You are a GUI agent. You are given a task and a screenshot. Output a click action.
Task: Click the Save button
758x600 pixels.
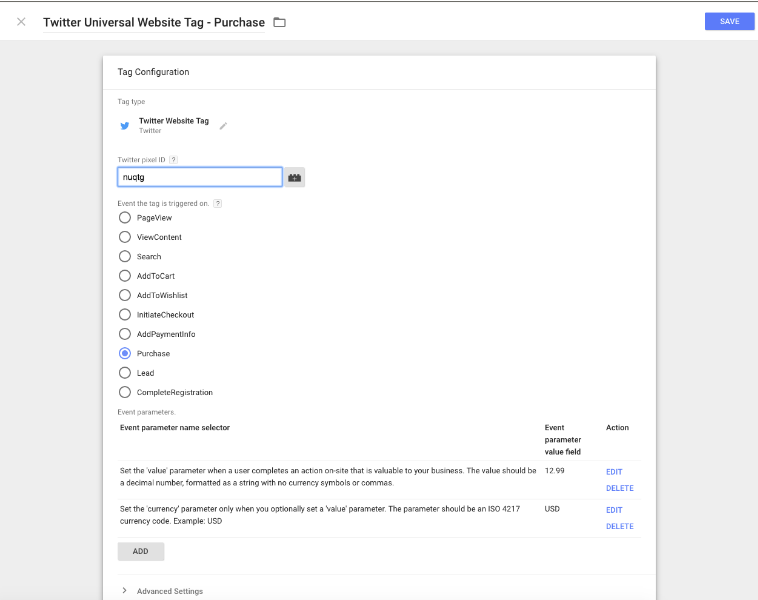pyautogui.click(x=729, y=21)
